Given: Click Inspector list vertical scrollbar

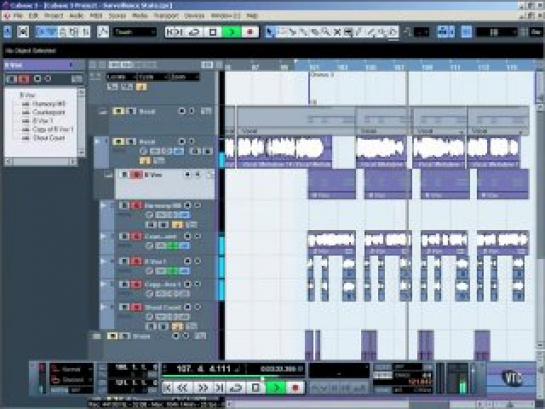Looking at the screenshot, I should pyautogui.click(x=81, y=122).
